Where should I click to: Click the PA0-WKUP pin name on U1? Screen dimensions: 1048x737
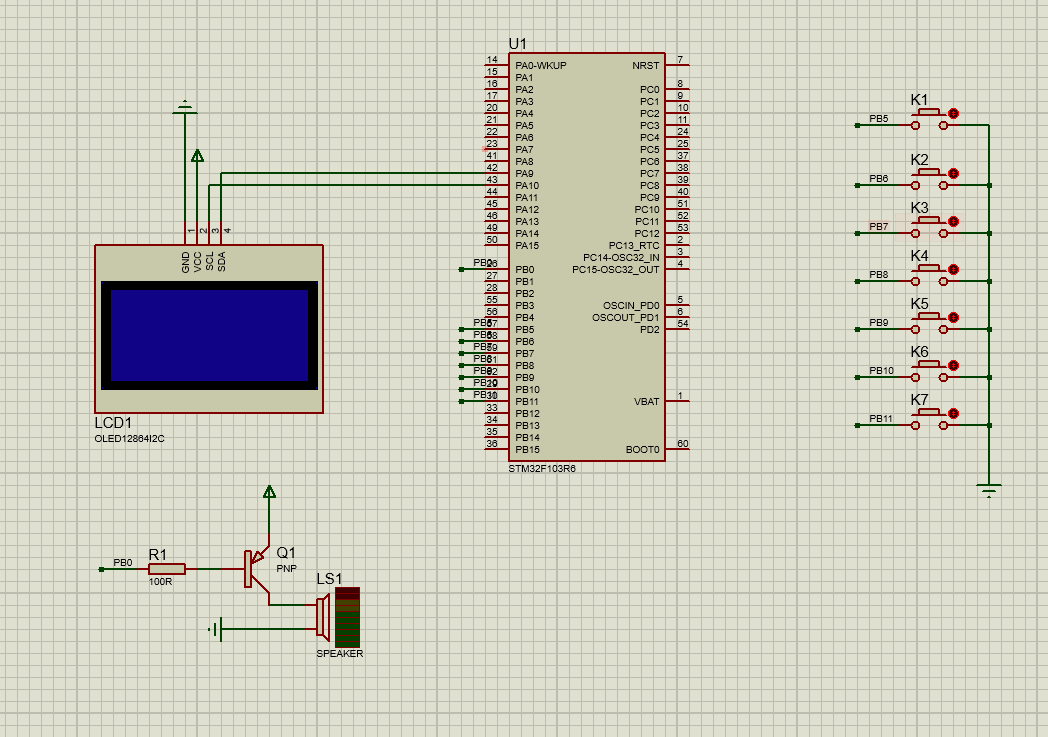point(541,65)
